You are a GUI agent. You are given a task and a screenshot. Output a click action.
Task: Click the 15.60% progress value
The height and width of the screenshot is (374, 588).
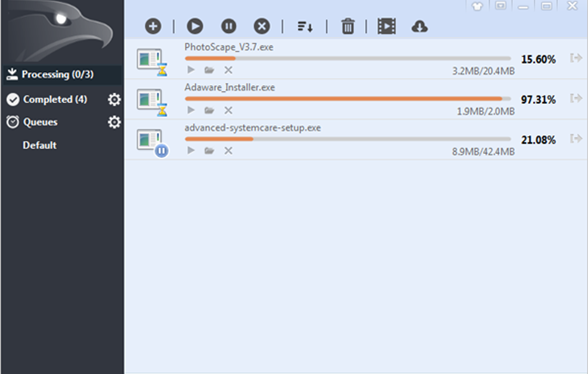(x=538, y=59)
